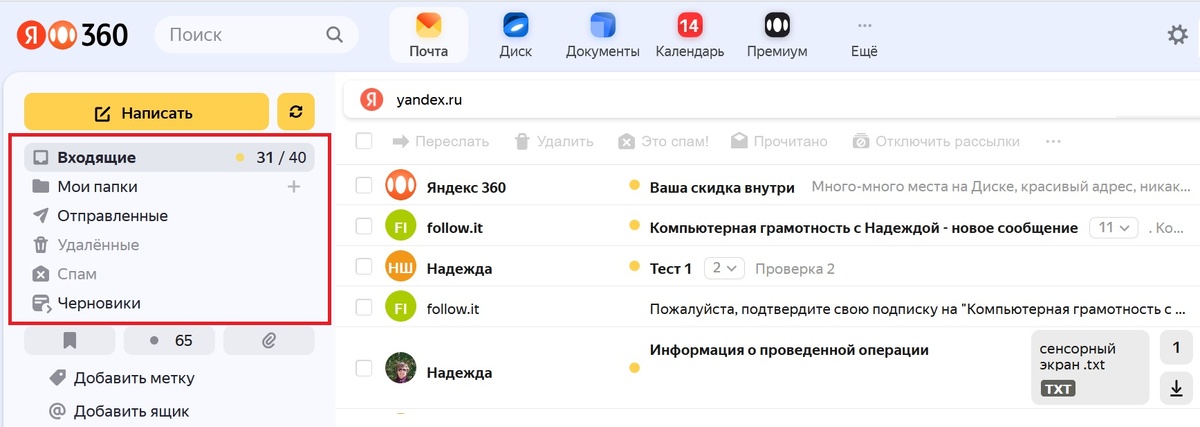Open the toolbar more-actions ellipsis
This screenshot has width=1200, height=427.
click(1052, 141)
